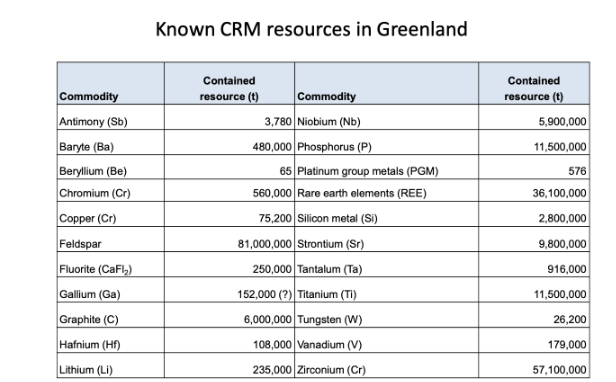This screenshot has width=616, height=382.
Task: Select the "Vanadium (V)" commodity cell
Action: pos(387,340)
